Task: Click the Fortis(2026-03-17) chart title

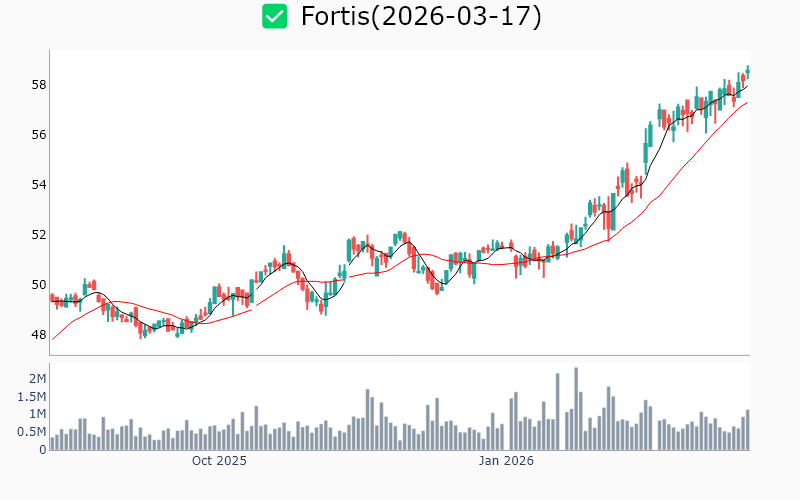Action: click(420, 17)
